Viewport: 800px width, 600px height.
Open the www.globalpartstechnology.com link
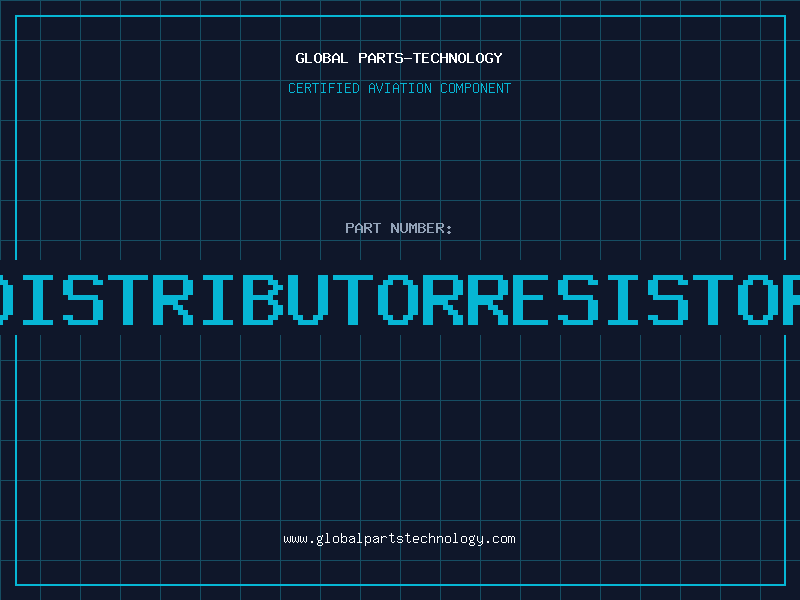pos(399,539)
